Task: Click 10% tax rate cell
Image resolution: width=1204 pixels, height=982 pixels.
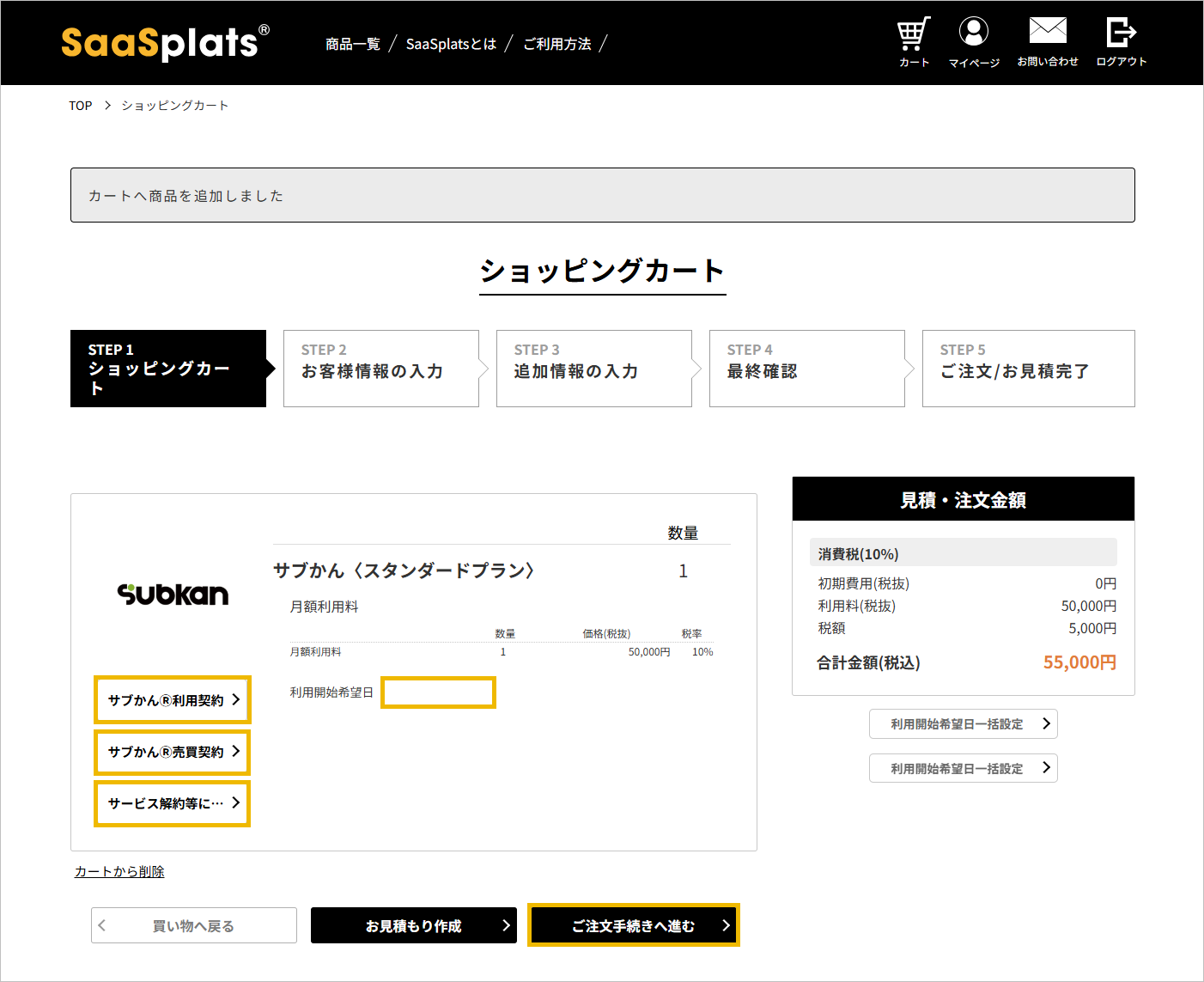Action: (x=702, y=652)
